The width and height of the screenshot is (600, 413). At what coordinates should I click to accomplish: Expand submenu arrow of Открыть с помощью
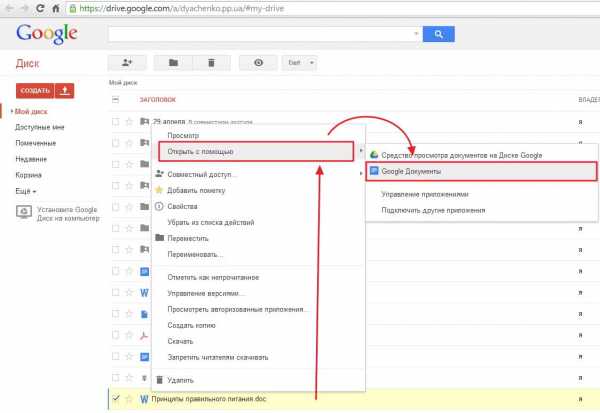(361, 151)
